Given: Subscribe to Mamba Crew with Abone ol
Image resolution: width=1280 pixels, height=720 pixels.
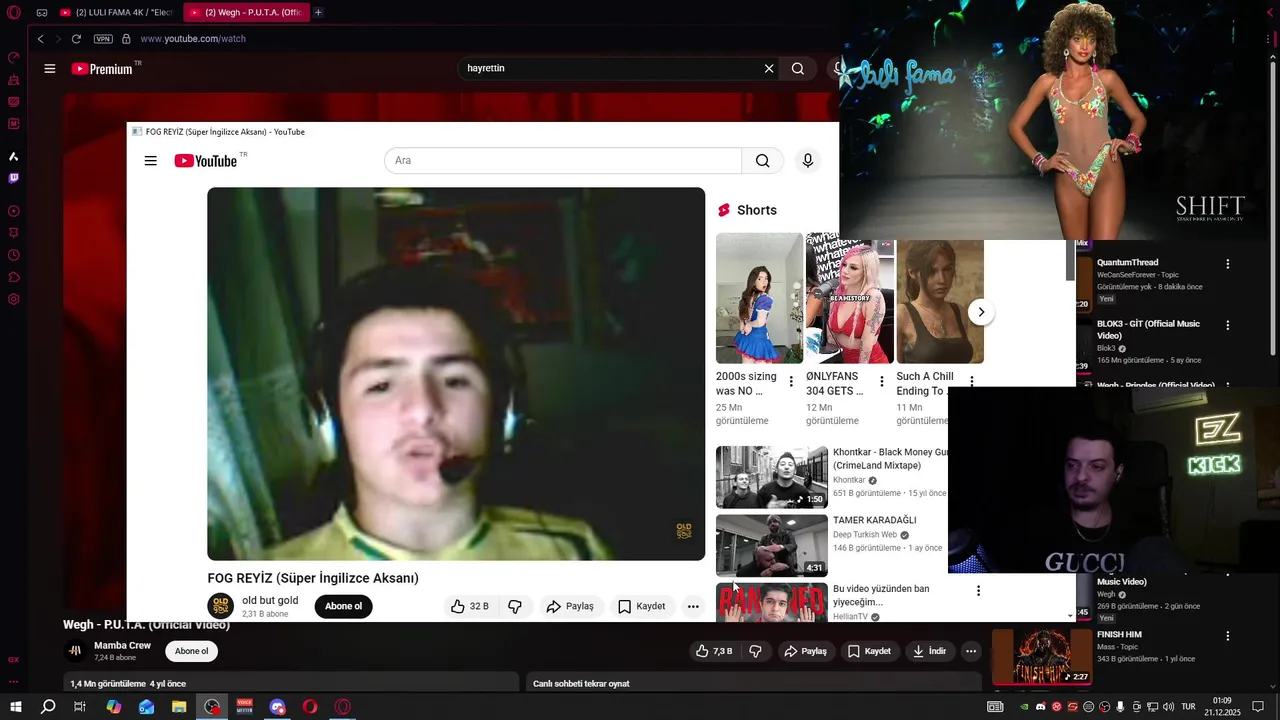Looking at the screenshot, I should click(x=191, y=651).
